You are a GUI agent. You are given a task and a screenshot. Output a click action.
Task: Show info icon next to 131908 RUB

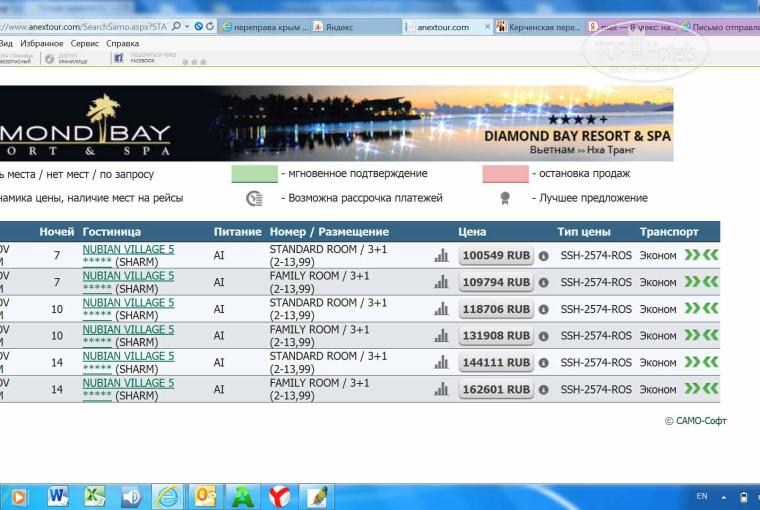pos(544,336)
